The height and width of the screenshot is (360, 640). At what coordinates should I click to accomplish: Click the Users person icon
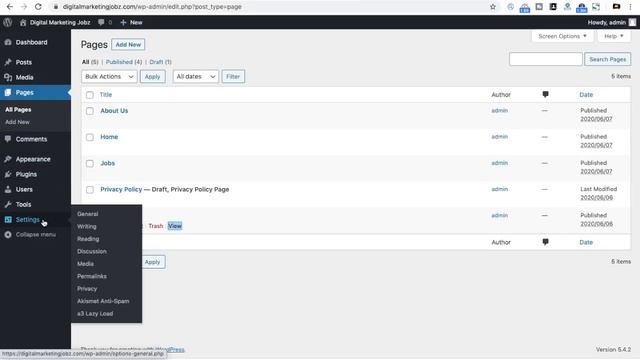[x=8, y=189]
